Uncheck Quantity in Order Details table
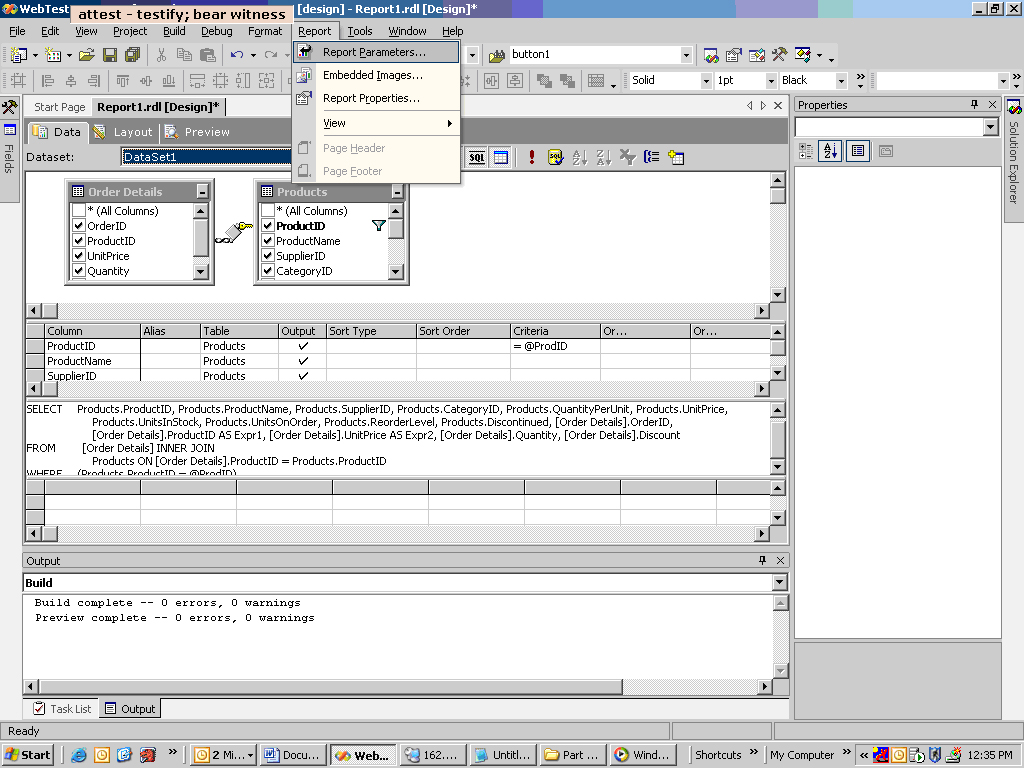The image size is (1024, 768). pyautogui.click(x=79, y=271)
